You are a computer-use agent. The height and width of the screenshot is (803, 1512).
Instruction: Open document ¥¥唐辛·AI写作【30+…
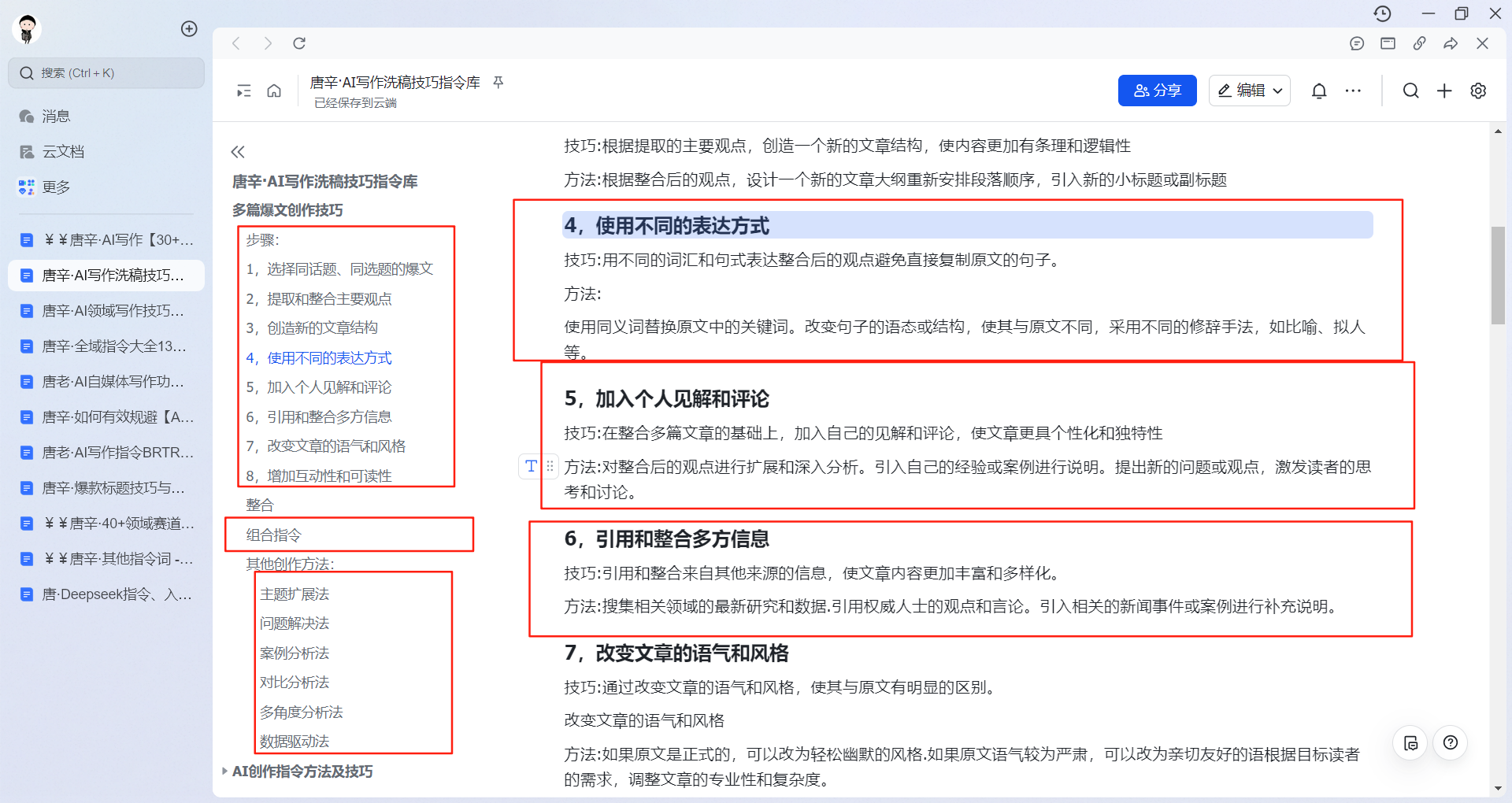(x=106, y=240)
